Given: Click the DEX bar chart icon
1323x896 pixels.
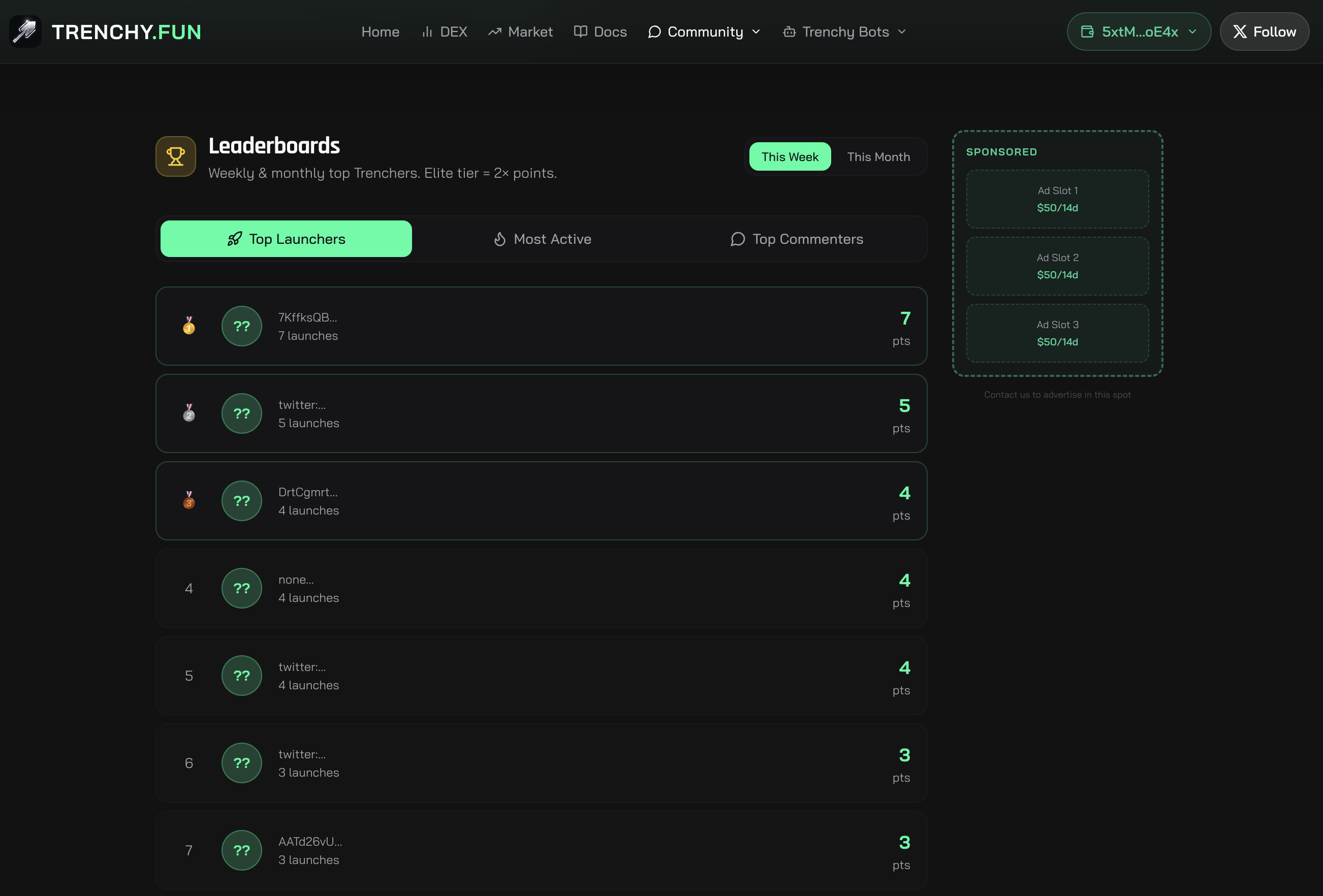Looking at the screenshot, I should click(x=427, y=32).
